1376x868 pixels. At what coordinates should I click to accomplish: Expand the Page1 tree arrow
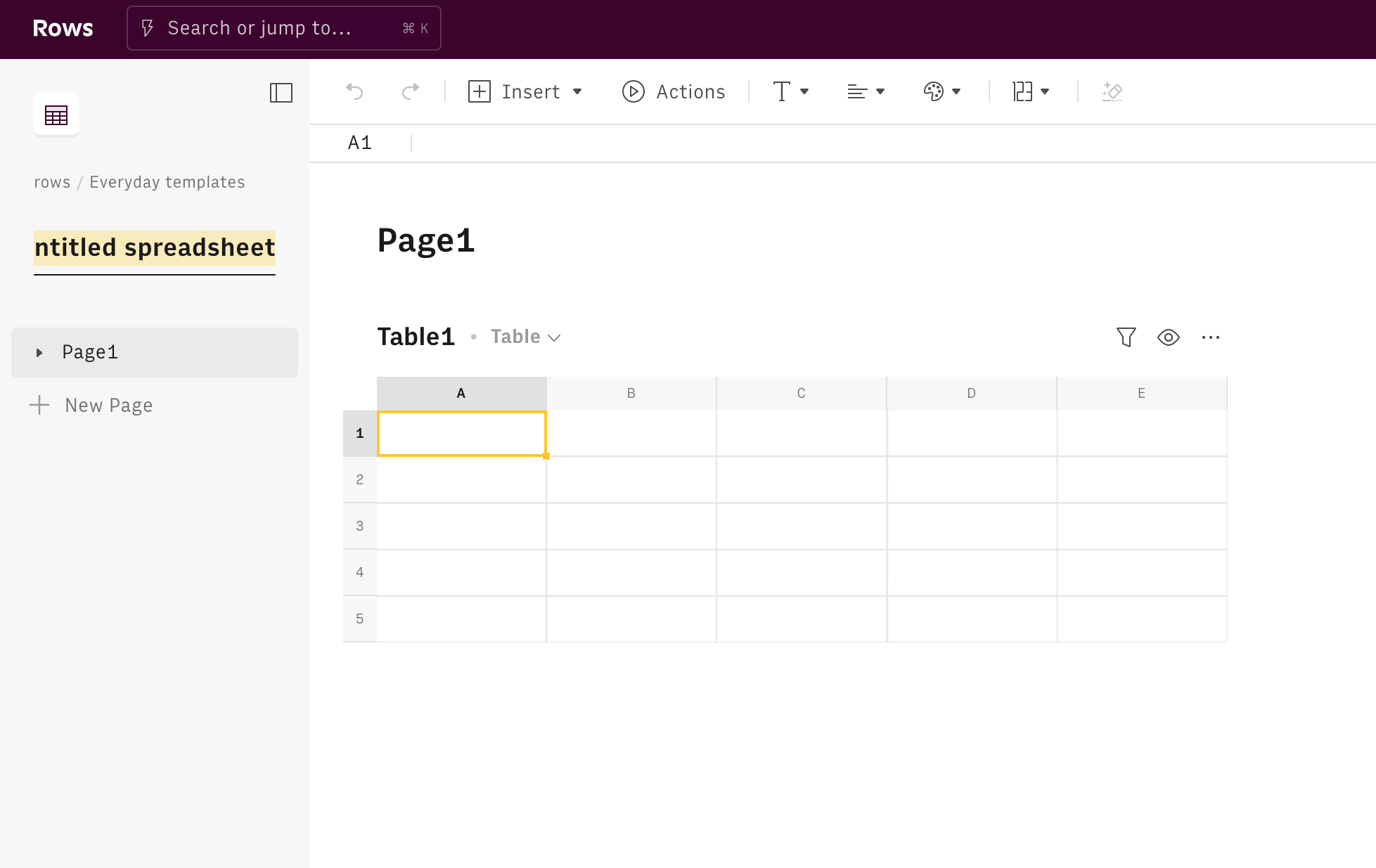coord(39,353)
